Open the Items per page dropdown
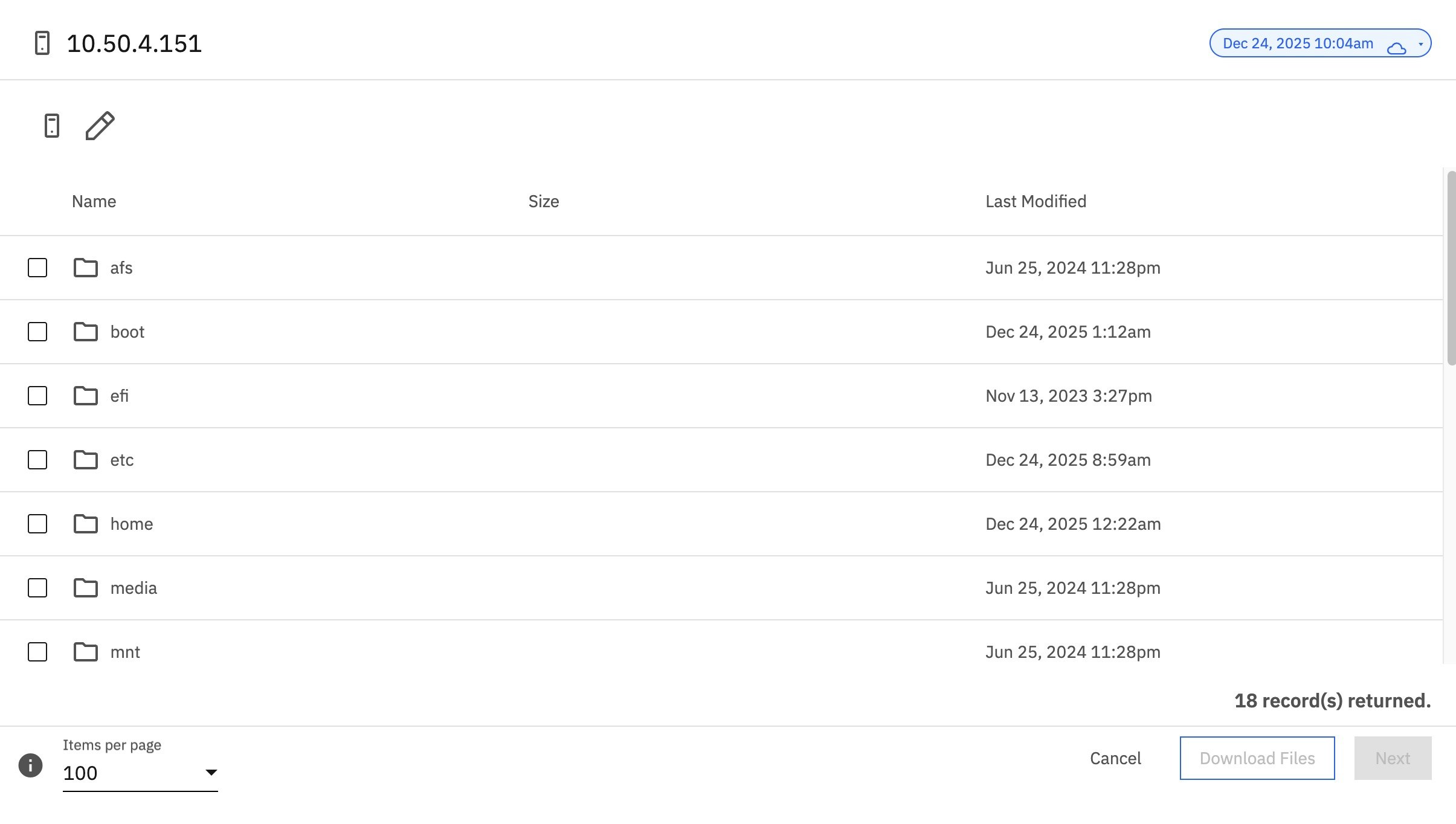Image resolution: width=1456 pixels, height=824 pixels. 211,772
